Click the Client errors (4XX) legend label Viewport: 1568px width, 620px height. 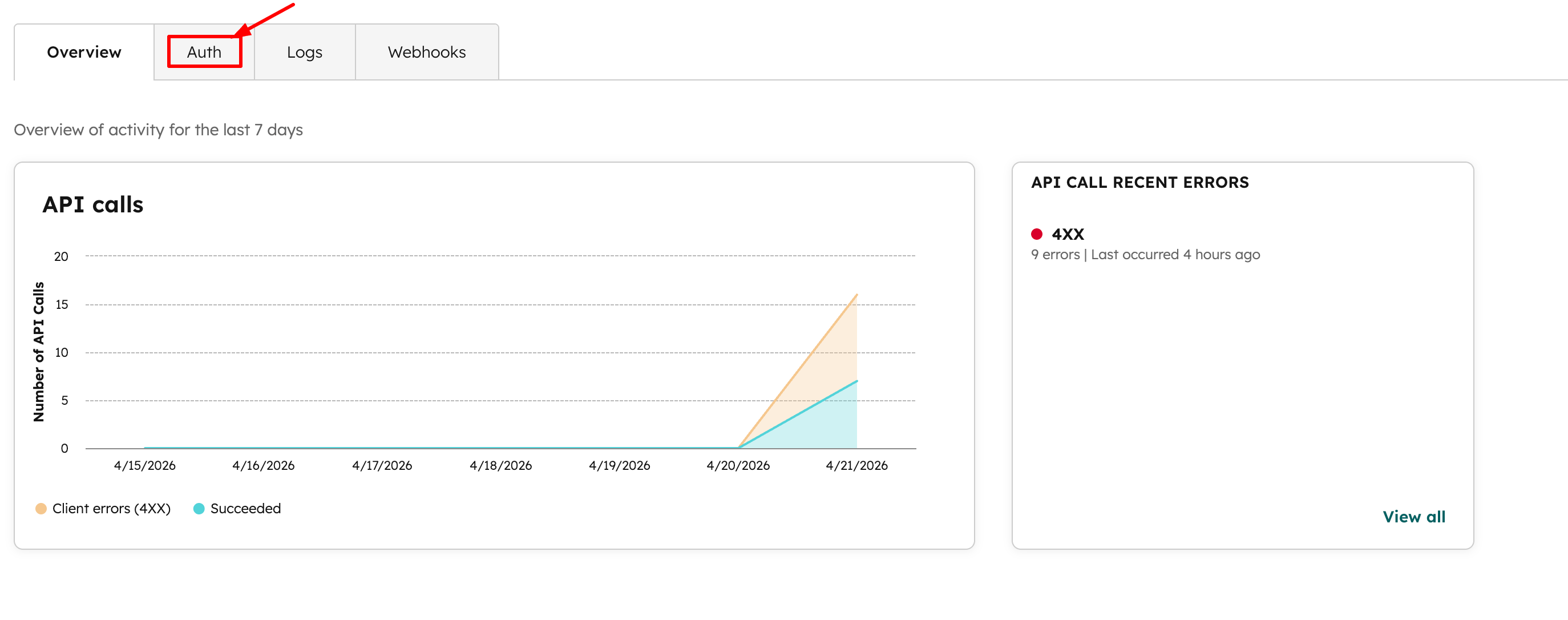(111, 509)
